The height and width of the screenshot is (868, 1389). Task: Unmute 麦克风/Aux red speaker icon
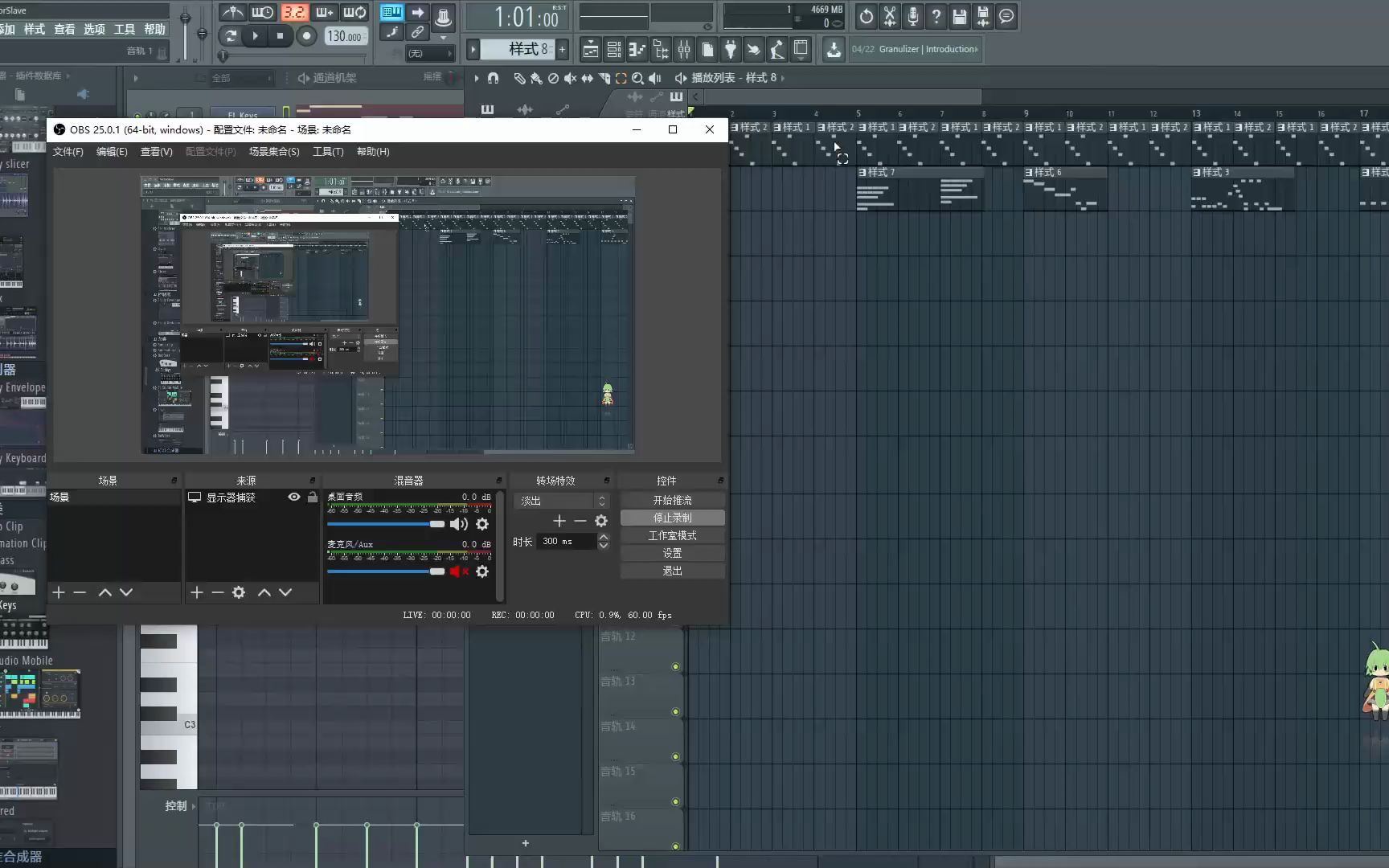459,571
